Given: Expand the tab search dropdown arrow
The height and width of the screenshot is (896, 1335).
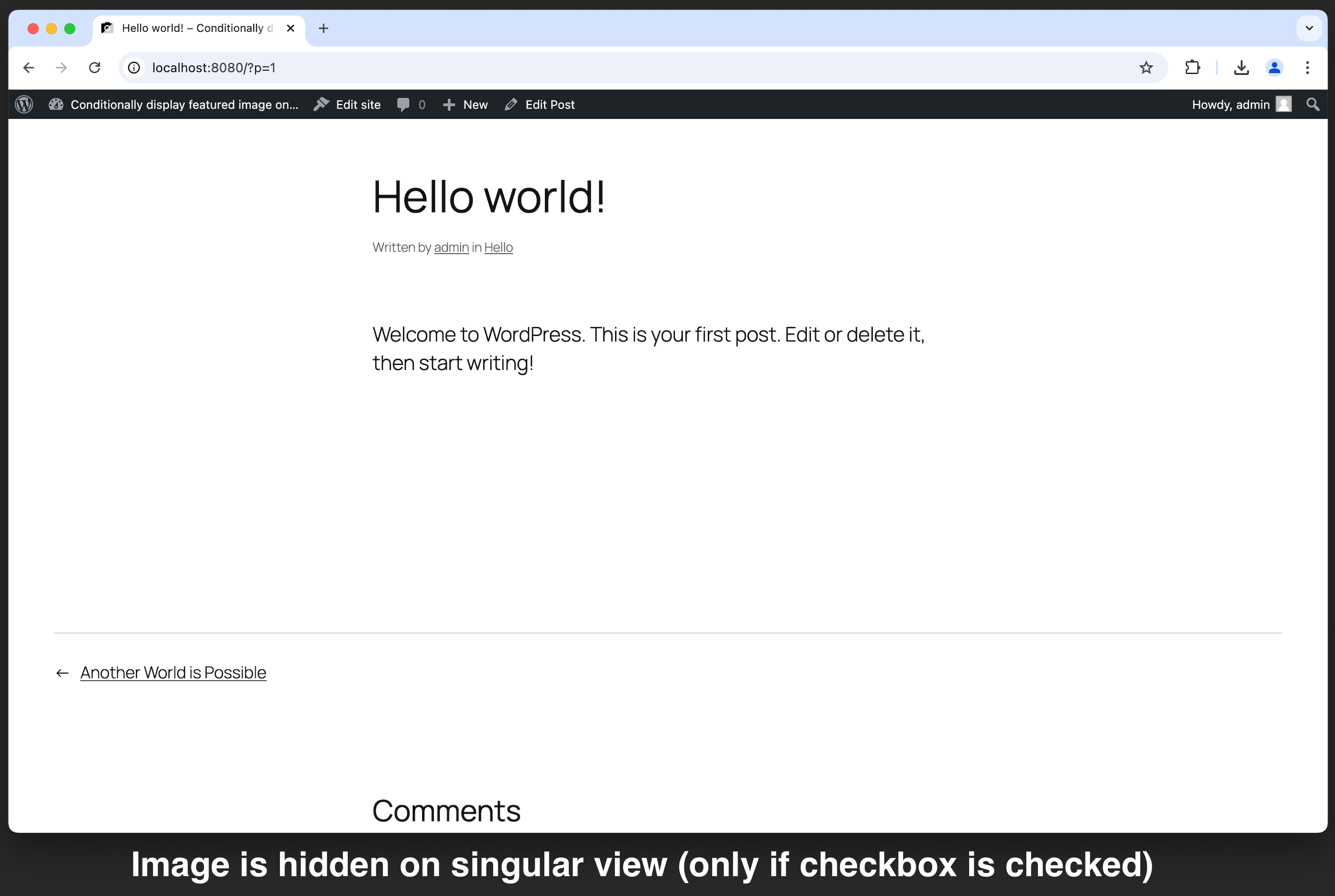Looking at the screenshot, I should [1309, 28].
